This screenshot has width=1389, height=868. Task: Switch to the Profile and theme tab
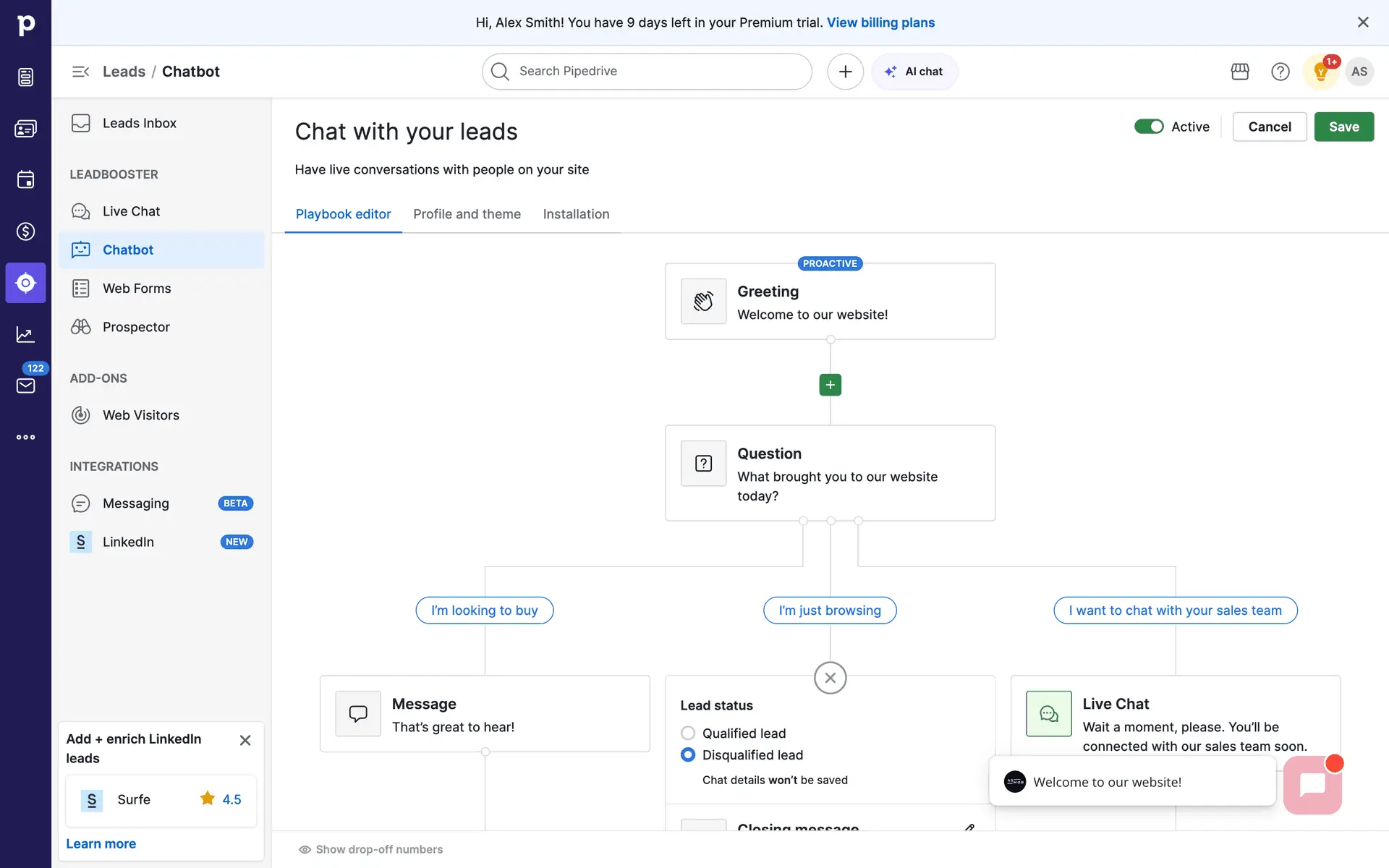(467, 214)
